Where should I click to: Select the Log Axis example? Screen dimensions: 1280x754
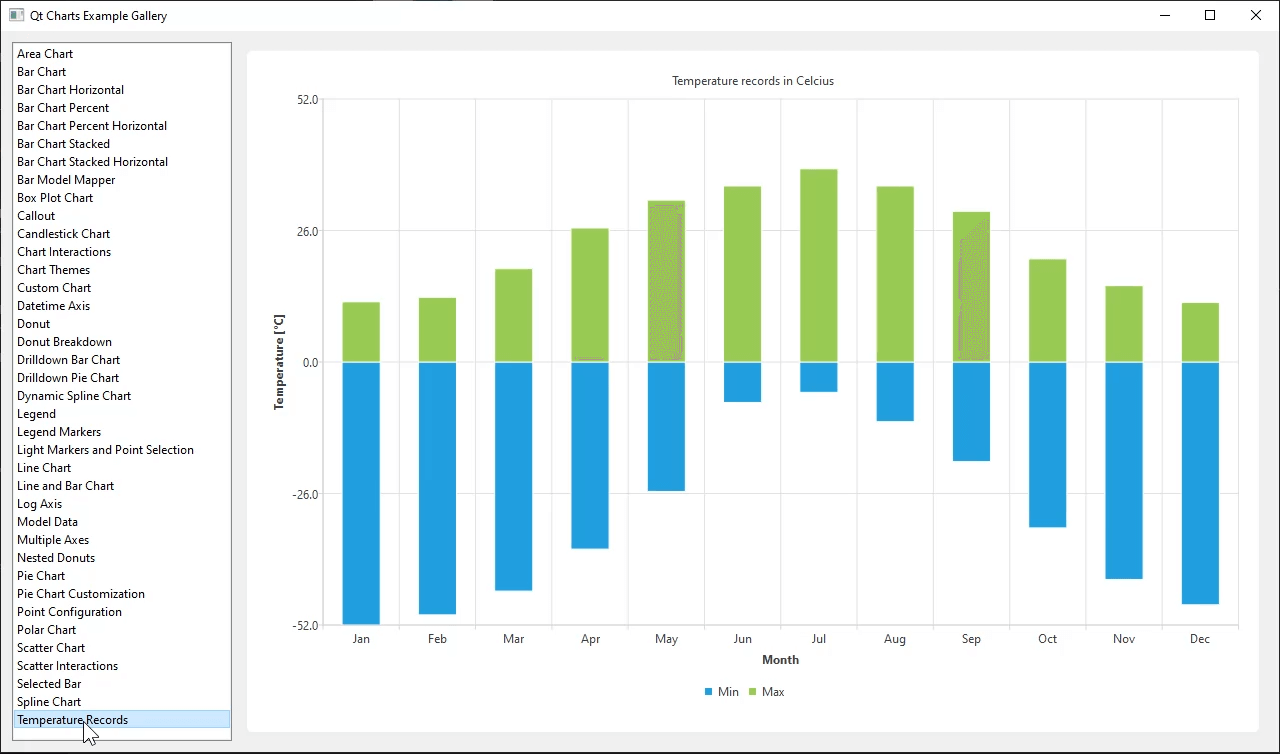[x=39, y=503]
